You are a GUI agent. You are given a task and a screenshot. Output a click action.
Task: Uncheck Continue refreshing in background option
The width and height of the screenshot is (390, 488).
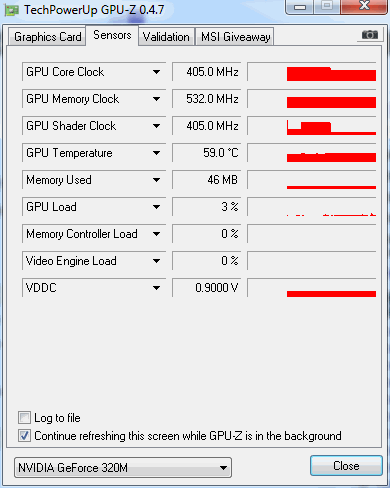24,436
